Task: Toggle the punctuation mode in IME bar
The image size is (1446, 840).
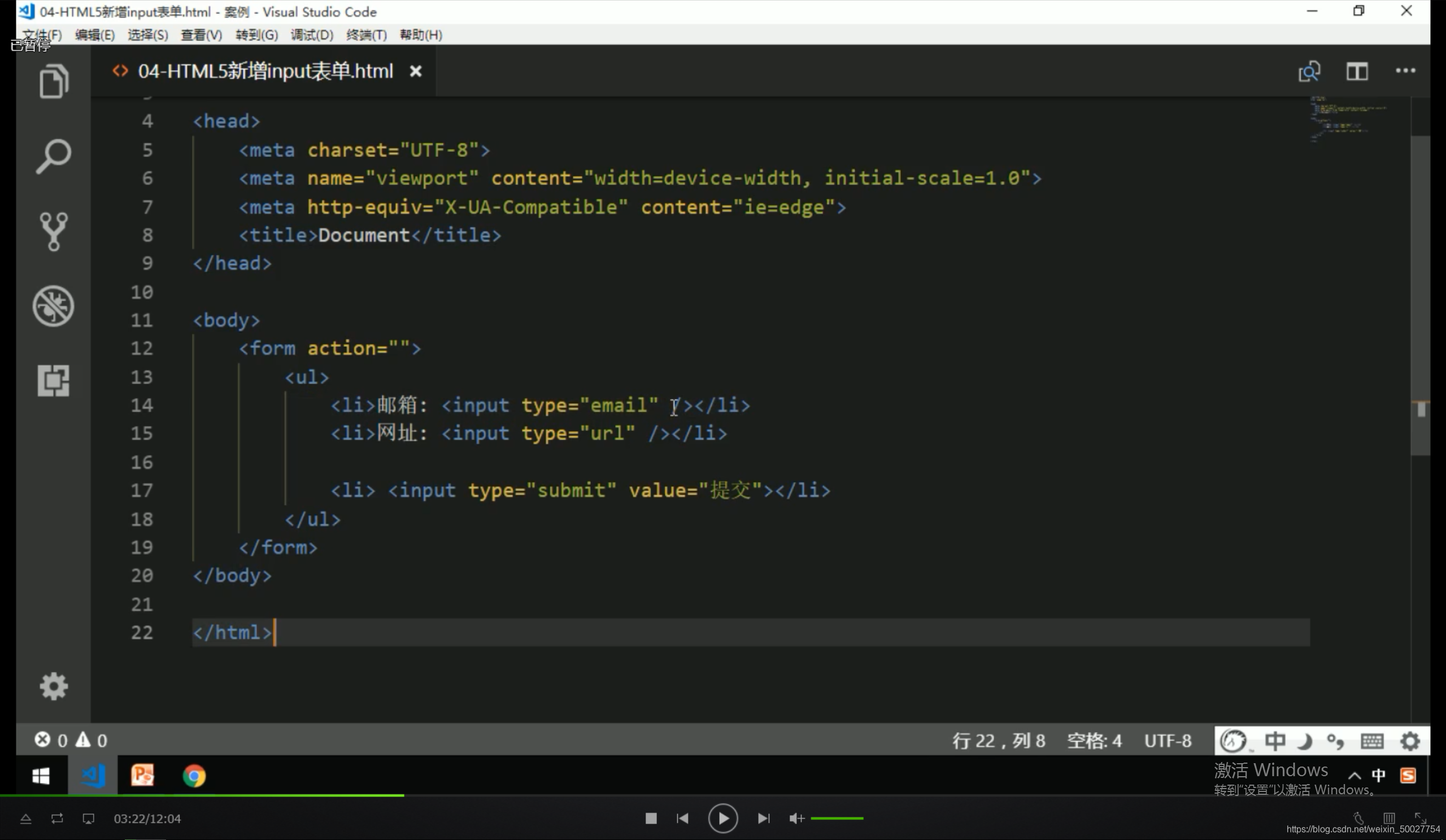Action: coord(1335,741)
